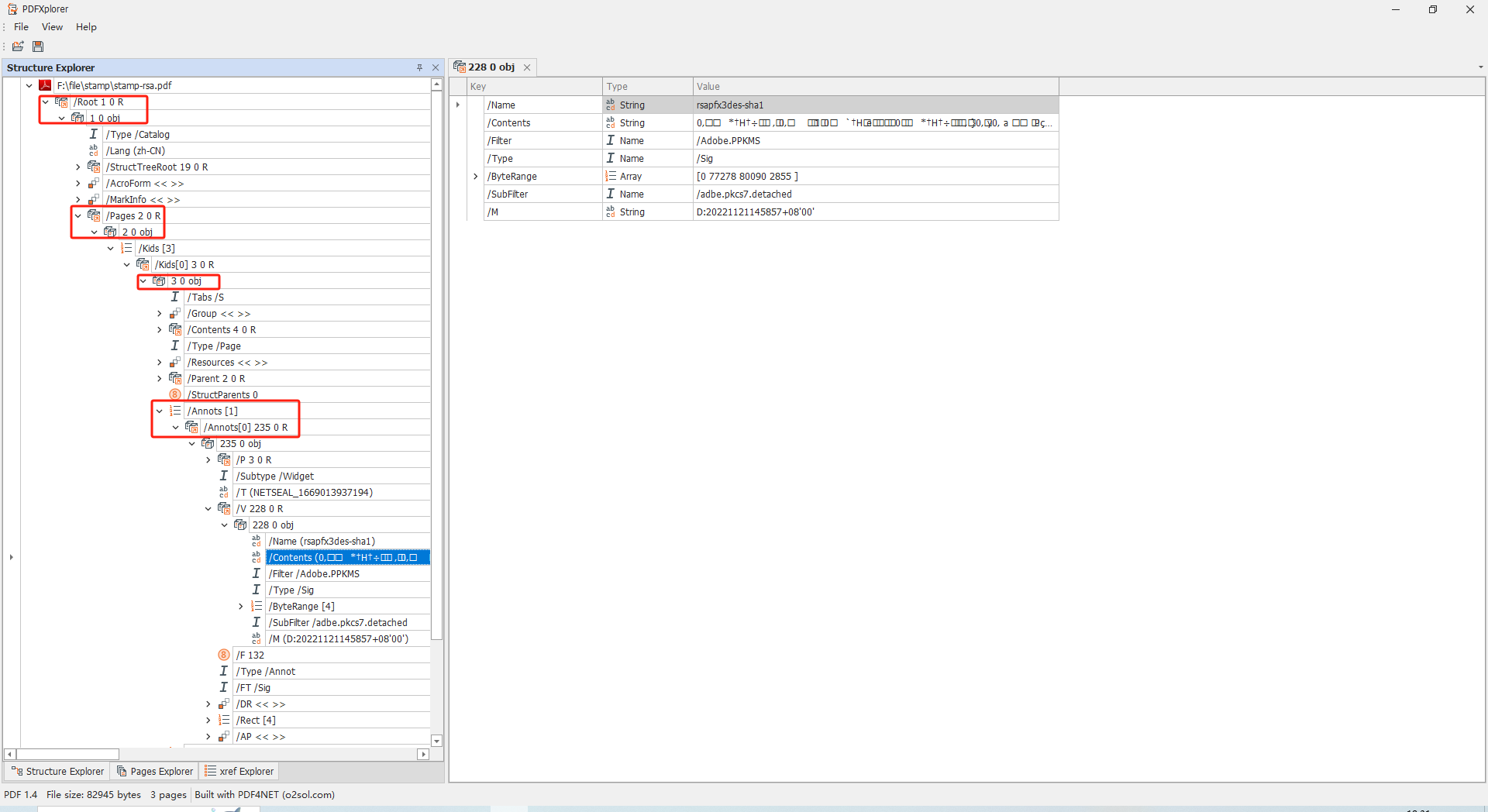Image resolution: width=1488 pixels, height=812 pixels.
Task: Click the PDF file icon beside stamp-rsa.pdf
Action: point(46,85)
